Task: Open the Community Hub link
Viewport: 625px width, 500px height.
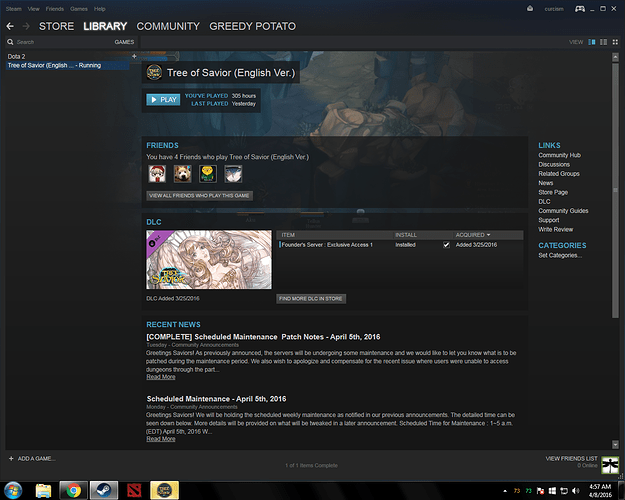Action: [559, 155]
